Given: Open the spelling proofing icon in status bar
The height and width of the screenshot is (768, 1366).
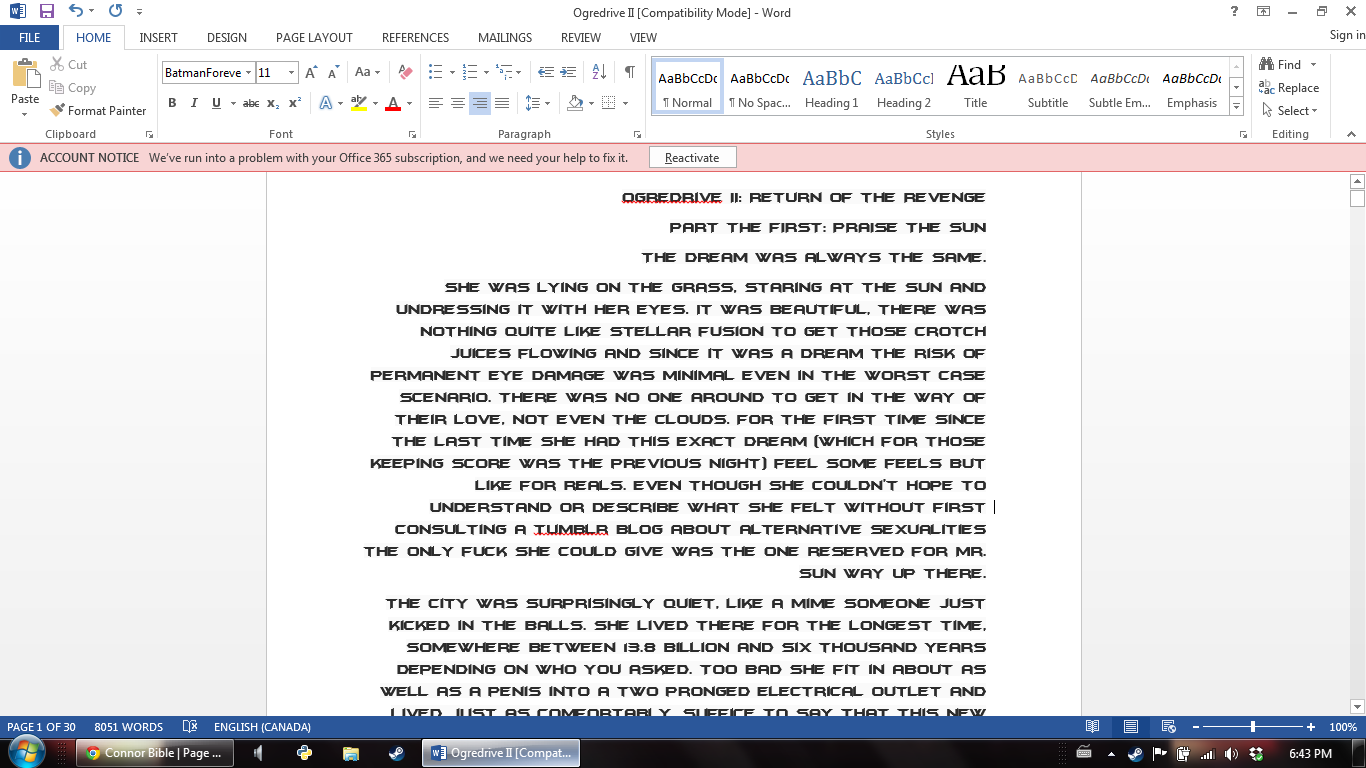Looking at the screenshot, I should (x=190, y=727).
